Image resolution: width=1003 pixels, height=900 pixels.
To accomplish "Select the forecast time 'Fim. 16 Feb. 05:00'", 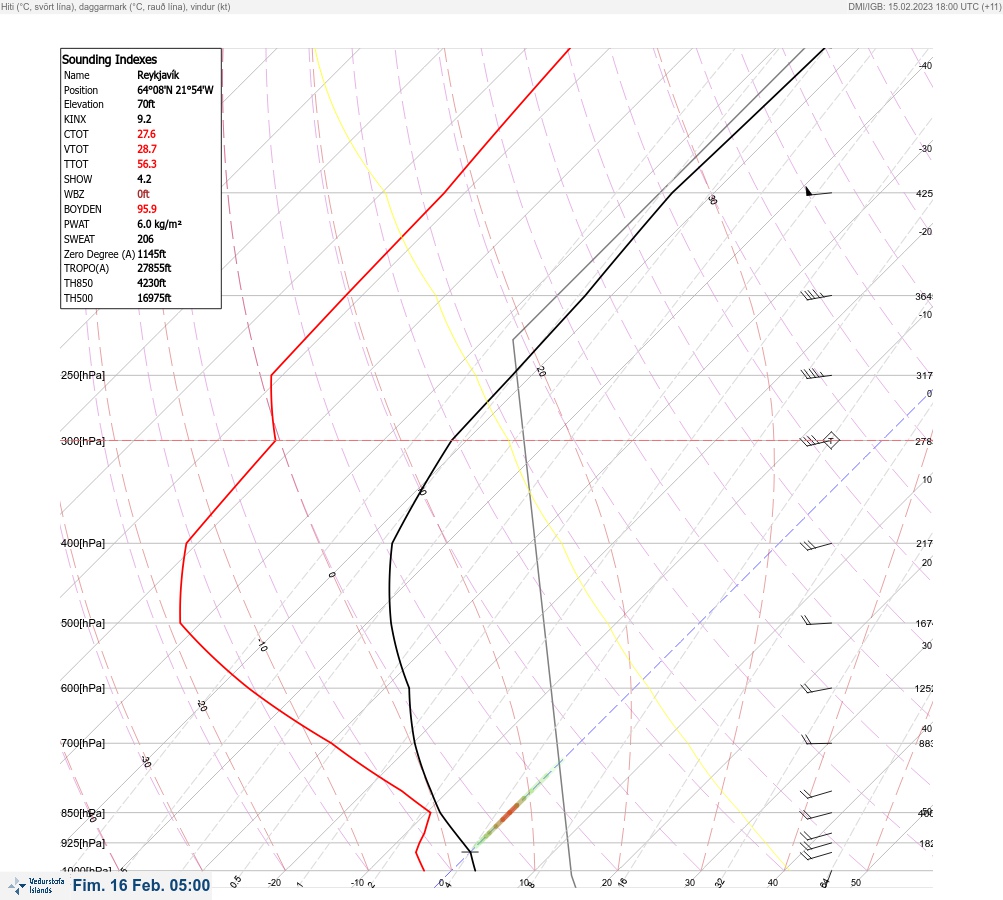I will [x=141, y=885].
